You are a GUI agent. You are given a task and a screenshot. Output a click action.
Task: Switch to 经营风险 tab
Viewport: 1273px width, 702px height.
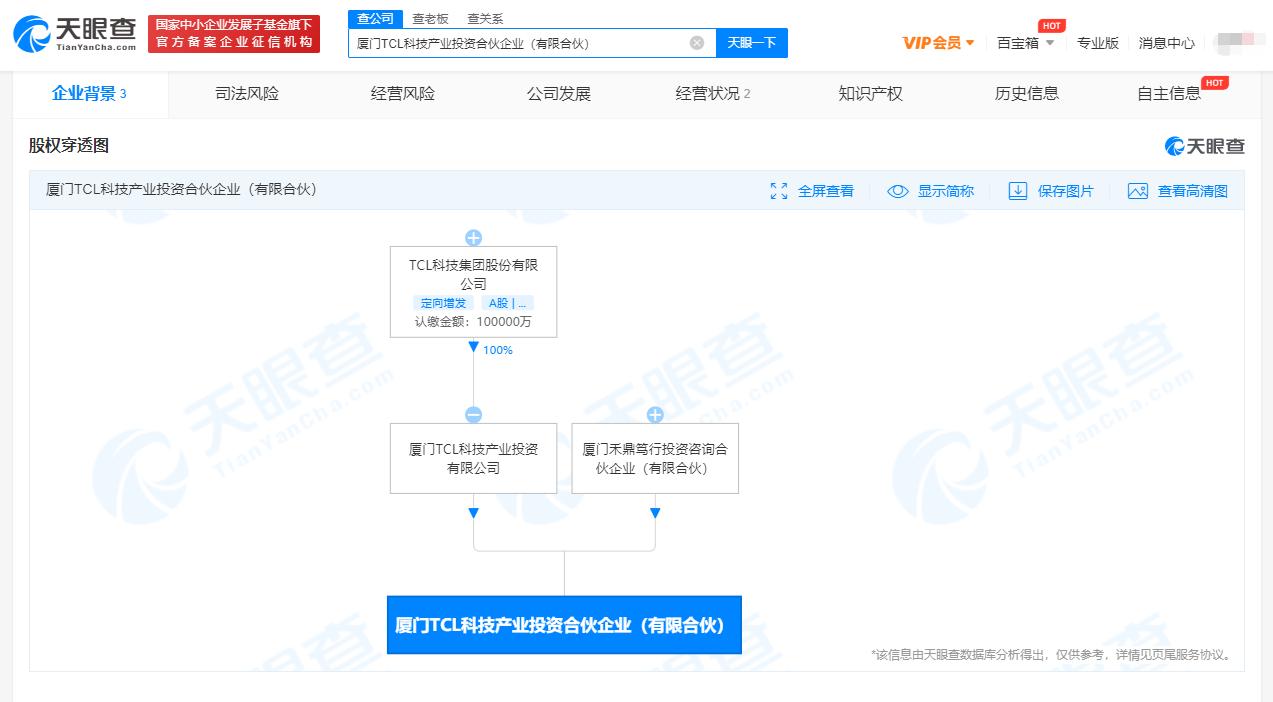[x=403, y=94]
